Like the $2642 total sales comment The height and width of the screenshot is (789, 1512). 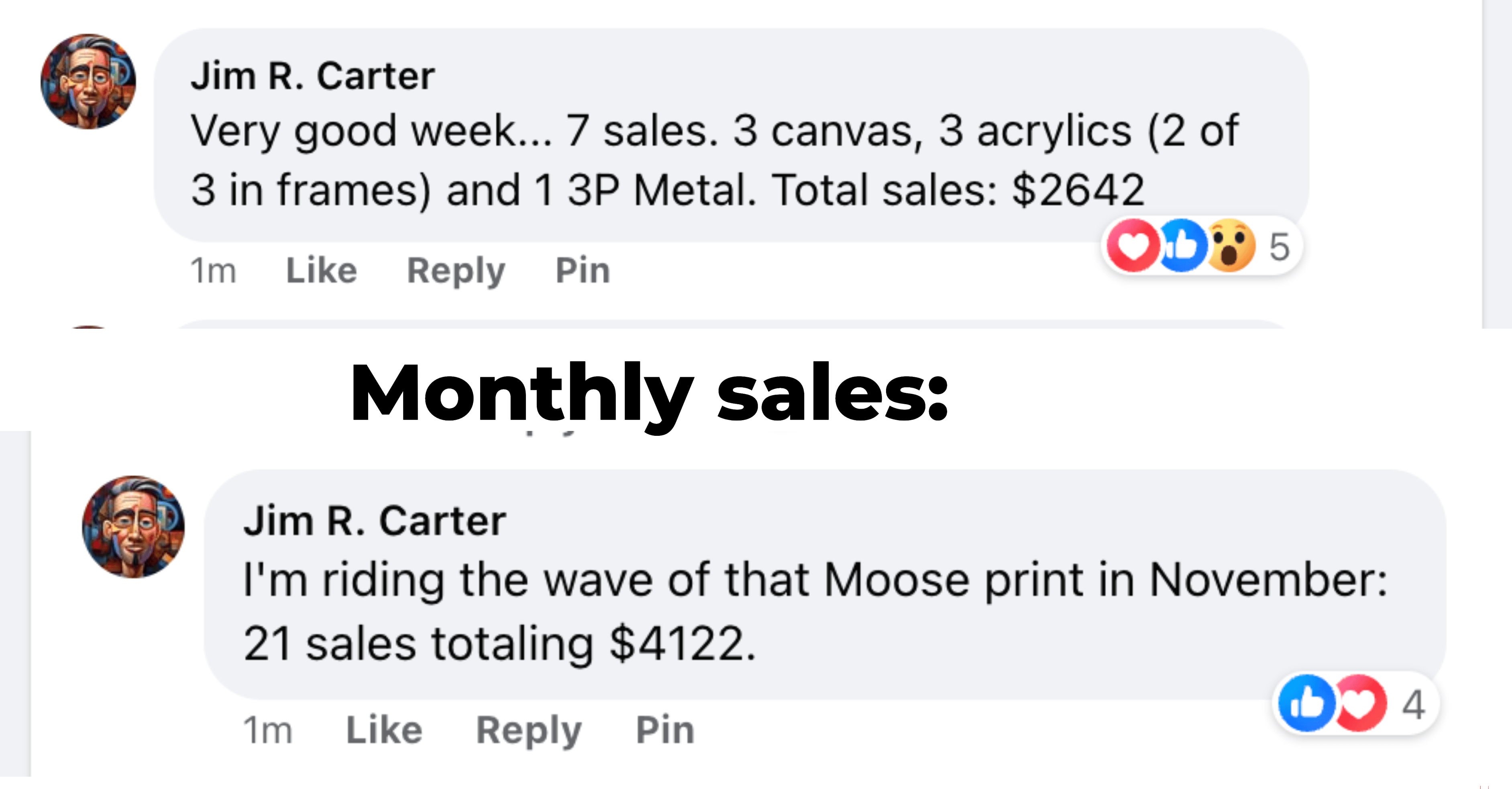tap(322, 270)
